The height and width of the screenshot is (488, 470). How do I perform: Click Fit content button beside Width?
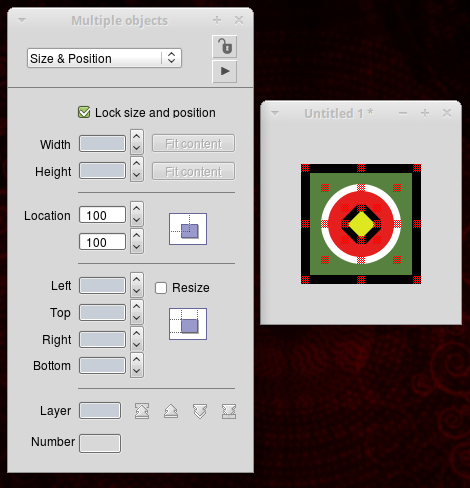[x=193, y=144]
